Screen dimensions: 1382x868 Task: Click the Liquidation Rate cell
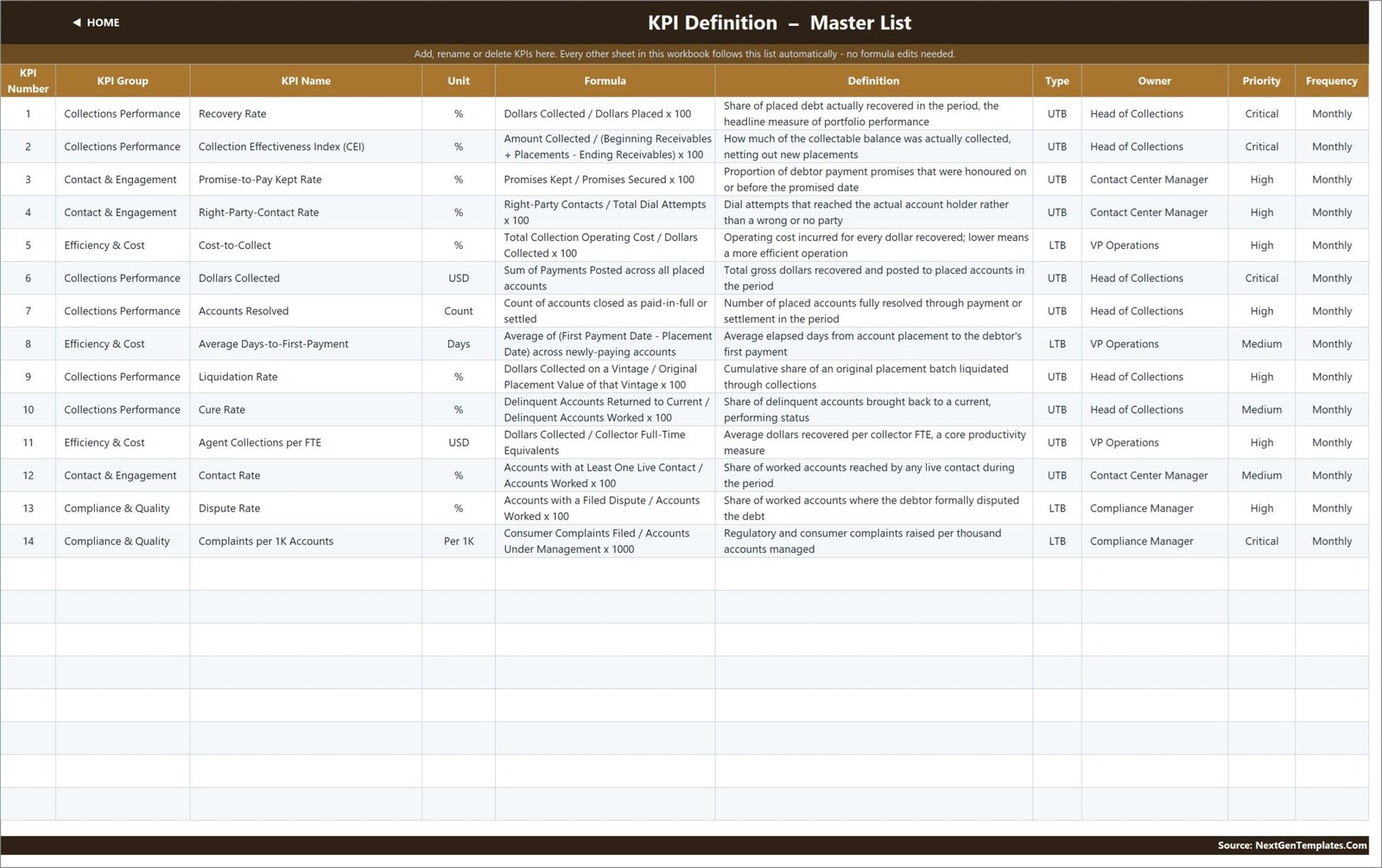(x=306, y=377)
